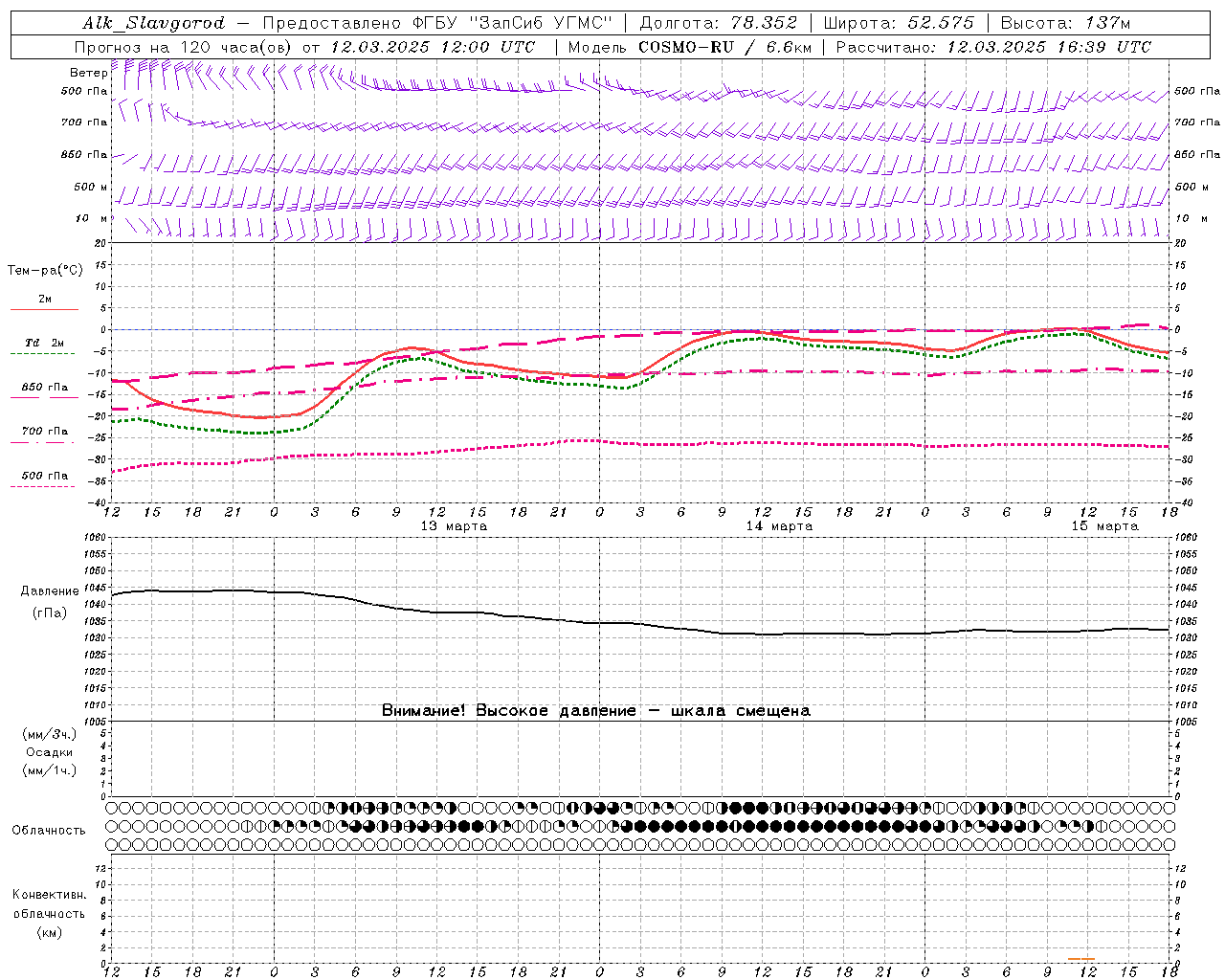The height and width of the screenshot is (980, 1225).
Task: Click the 'Ветер' wind panel label
Action: 88,72
